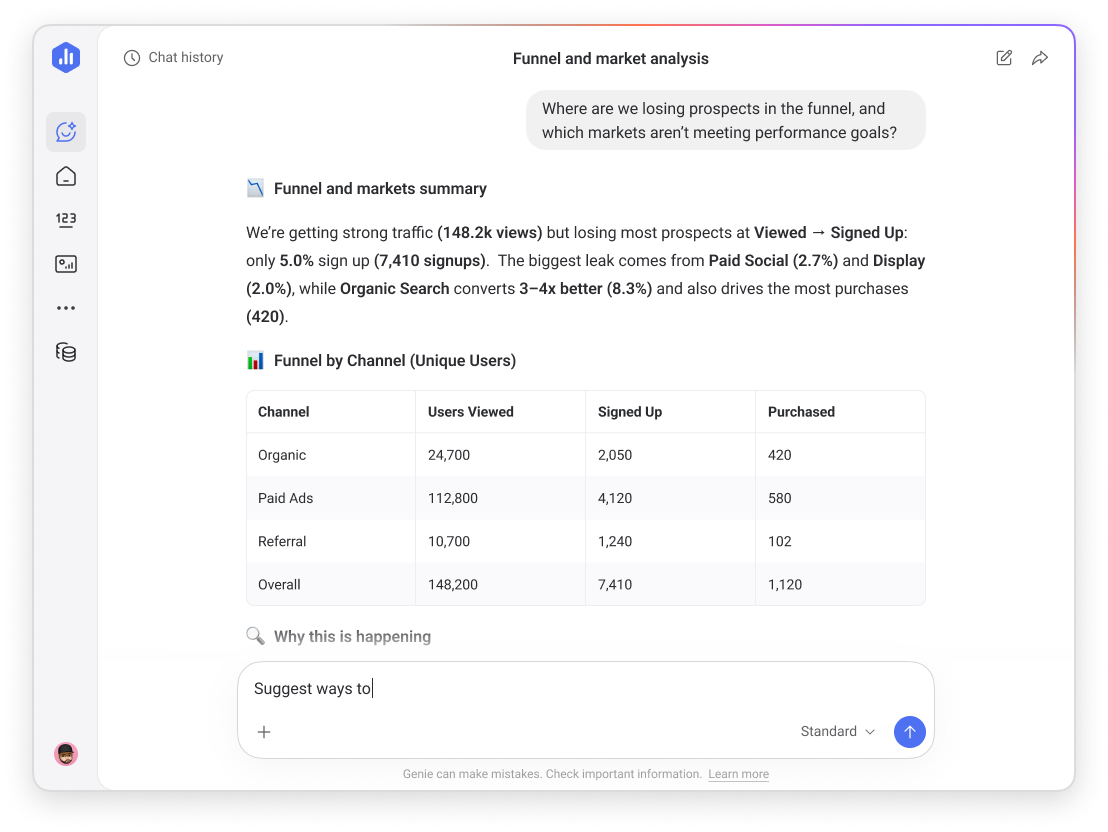Open the numeric metrics (123) sidebar icon
This screenshot has width=1108, height=832.
click(x=66, y=219)
